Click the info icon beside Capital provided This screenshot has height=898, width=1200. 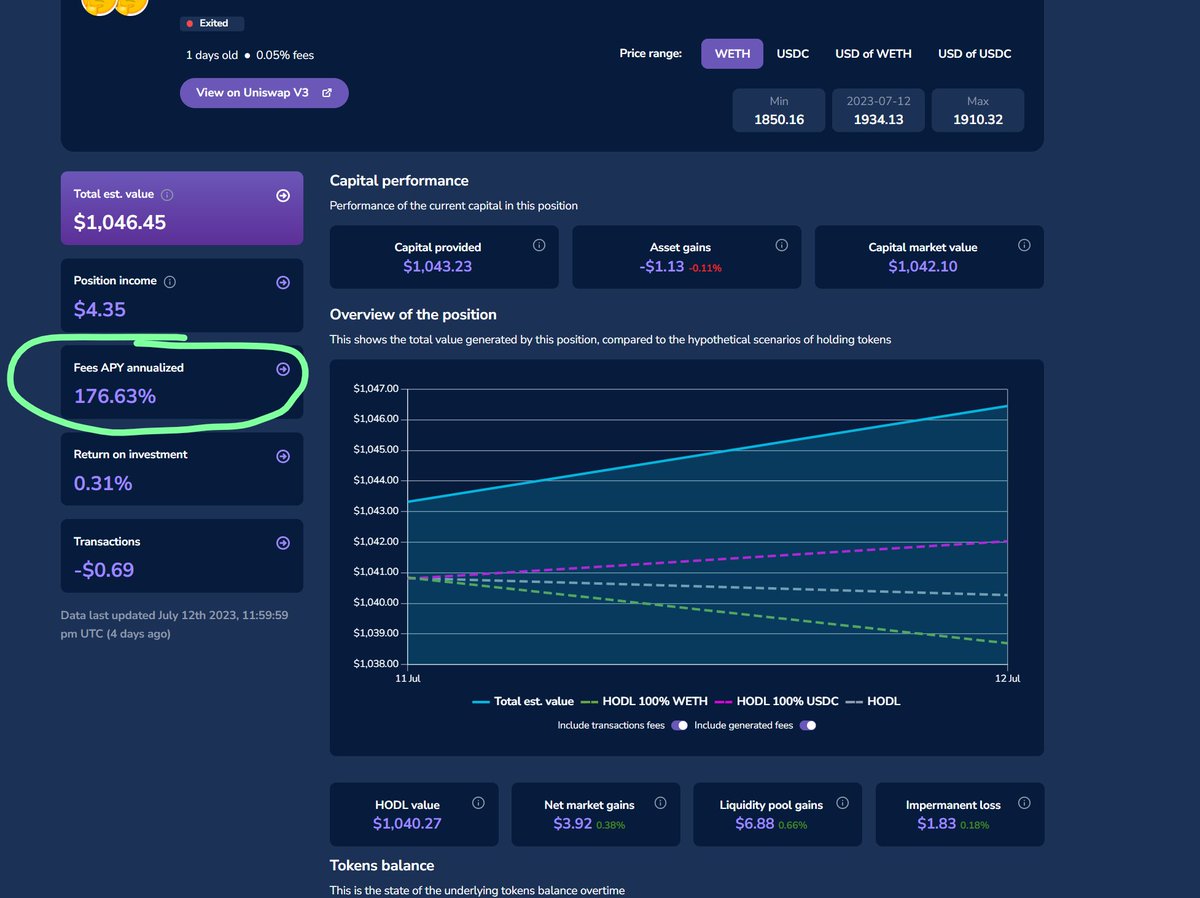coord(538,244)
